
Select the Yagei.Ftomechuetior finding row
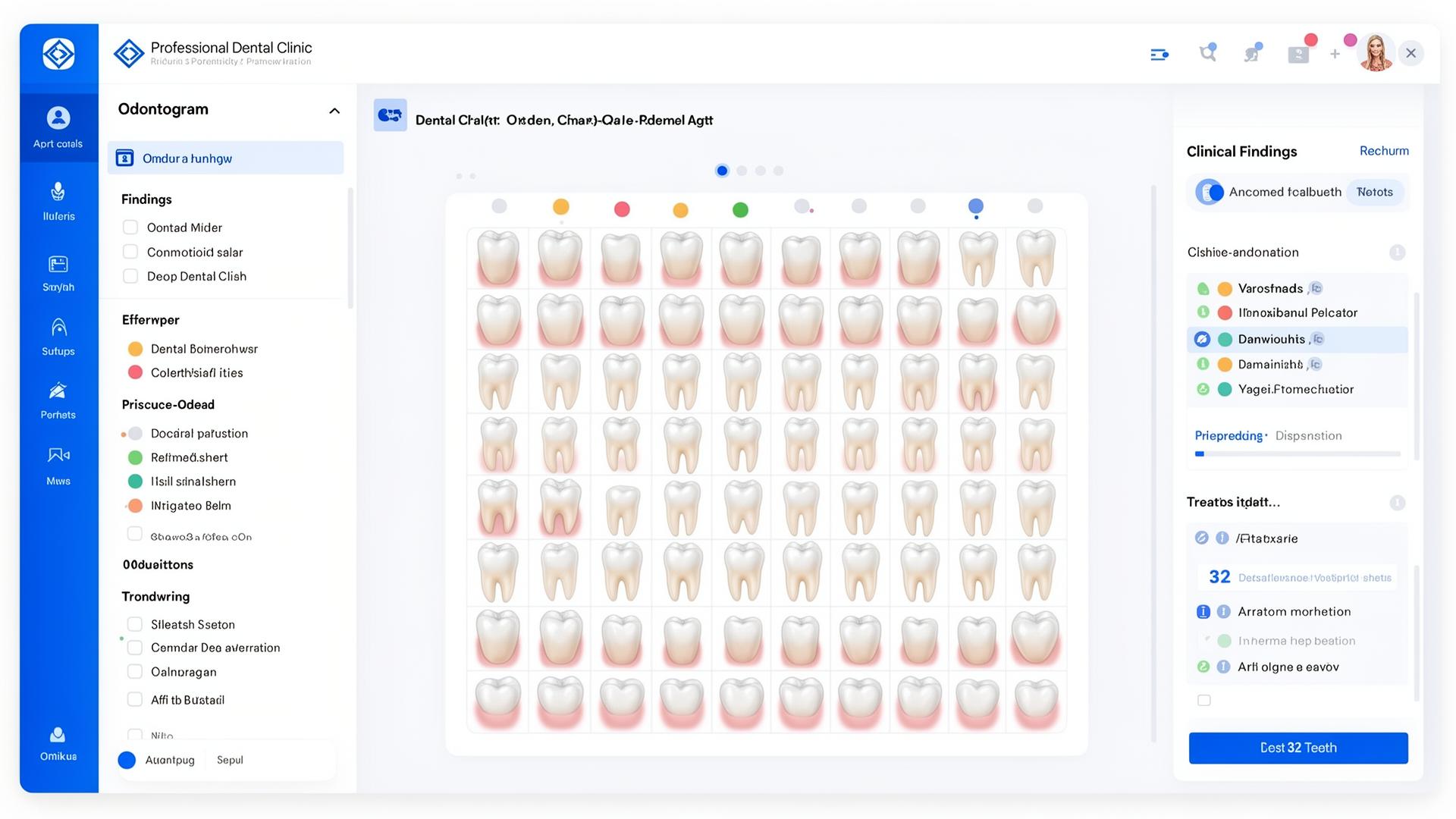tap(1297, 389)
